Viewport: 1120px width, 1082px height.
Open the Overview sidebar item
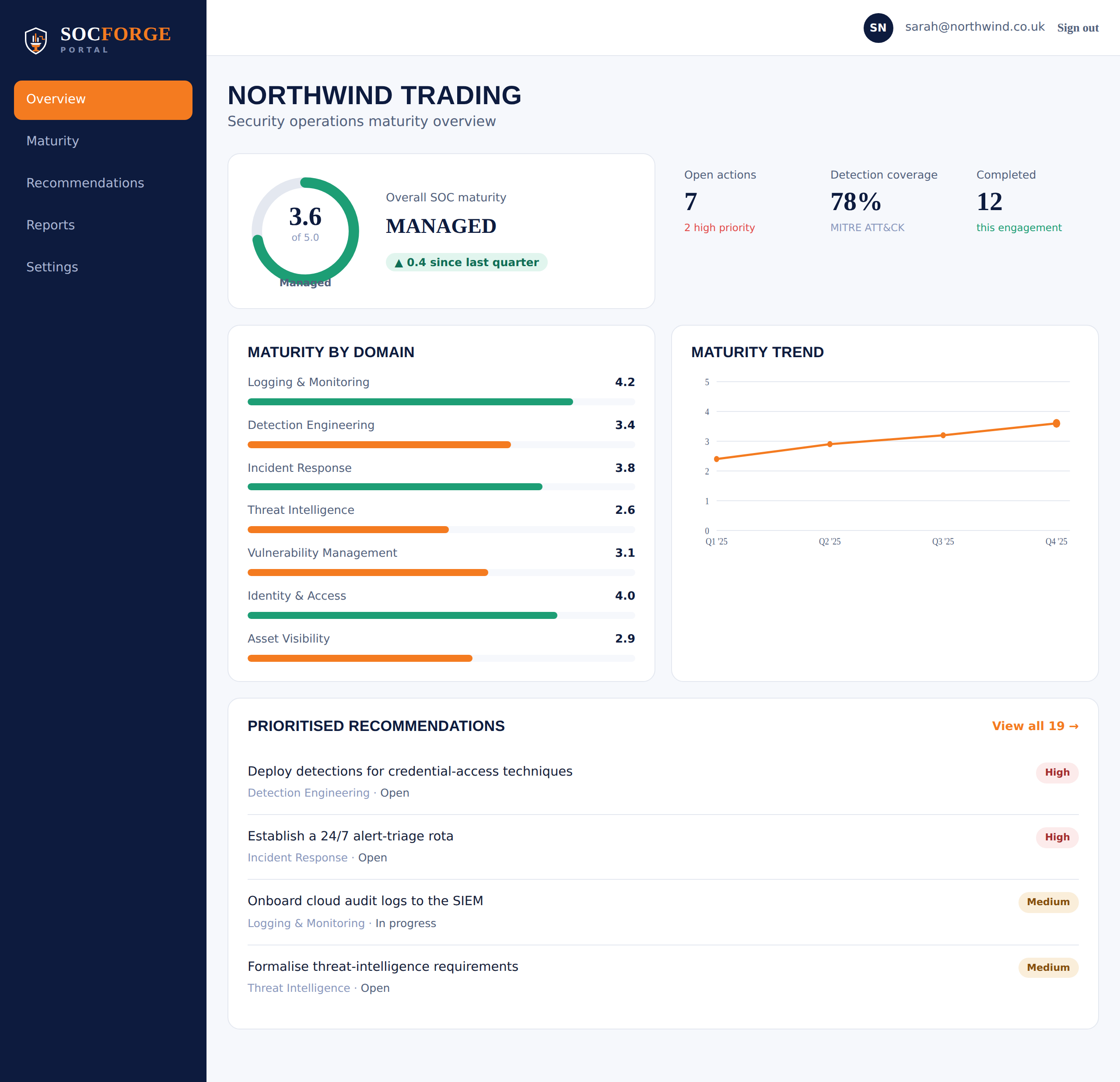(x=103, y=99)
